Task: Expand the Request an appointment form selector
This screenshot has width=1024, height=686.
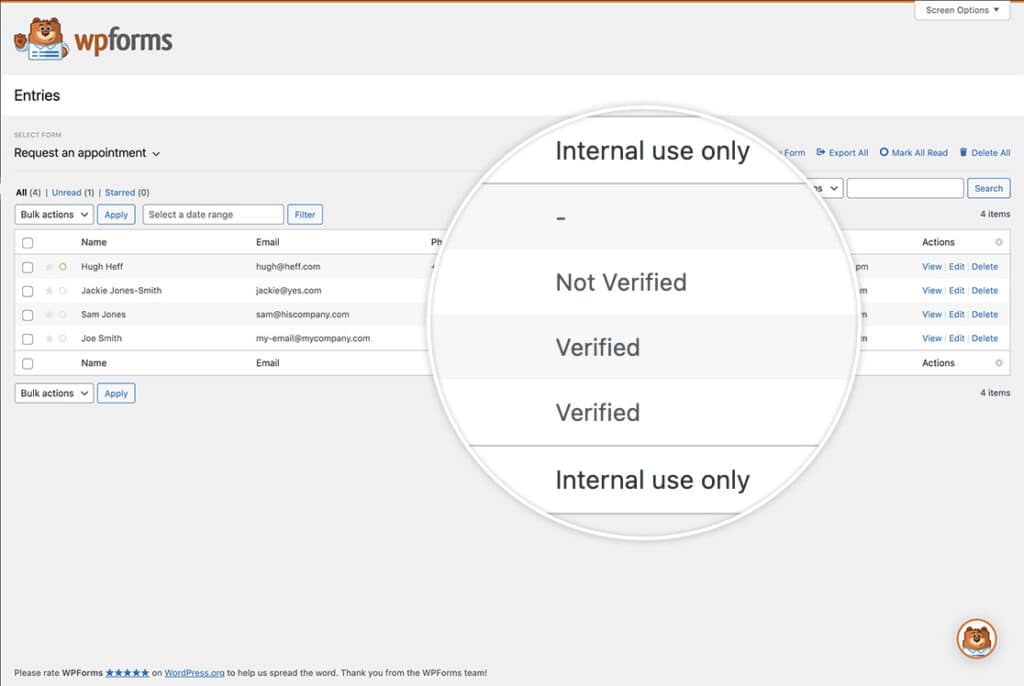Action: point(85,153)
